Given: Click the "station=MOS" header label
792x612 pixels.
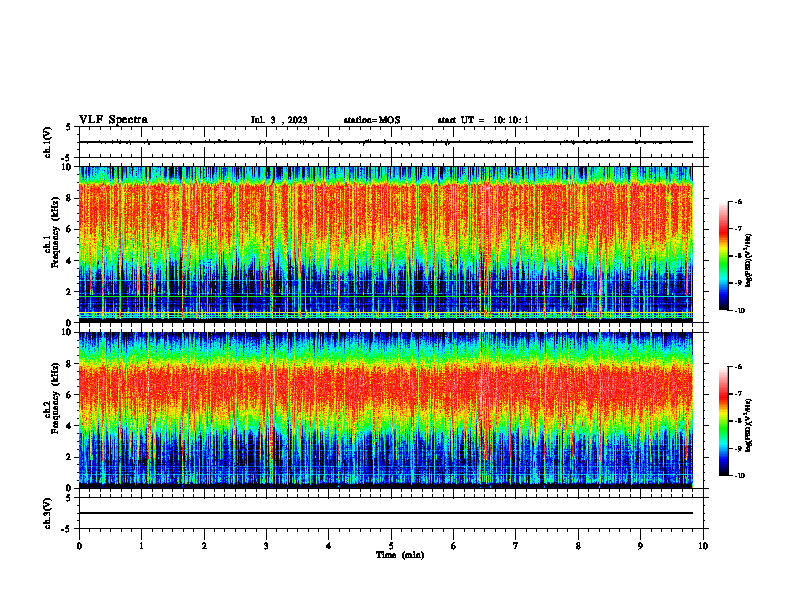Looking at the screenshot, I should pyautogui.click(x=372, y=120).
